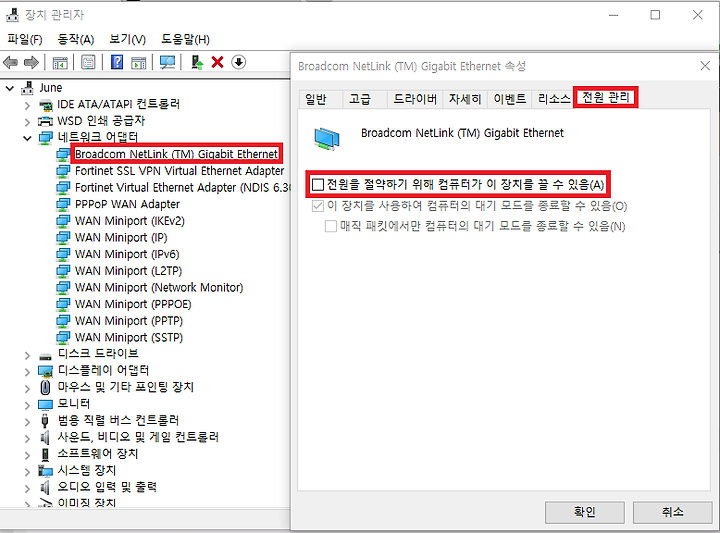Click the disable device down-arrow icon

click(x=238, y=62)
